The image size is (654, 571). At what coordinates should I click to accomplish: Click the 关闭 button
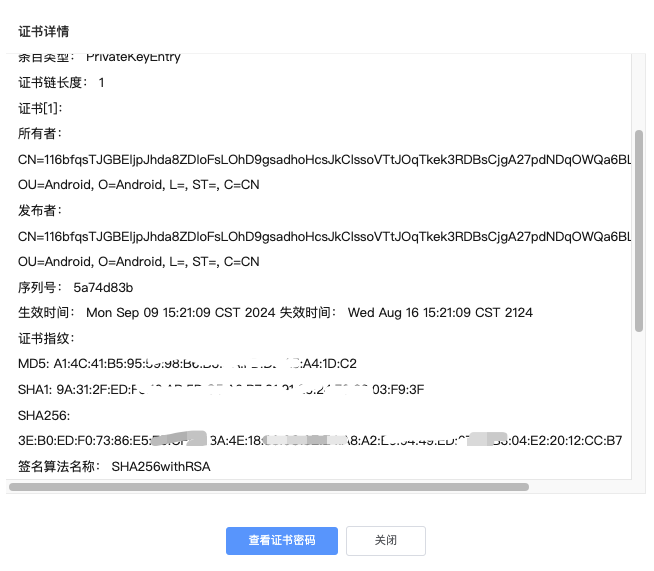coord(385,541)
